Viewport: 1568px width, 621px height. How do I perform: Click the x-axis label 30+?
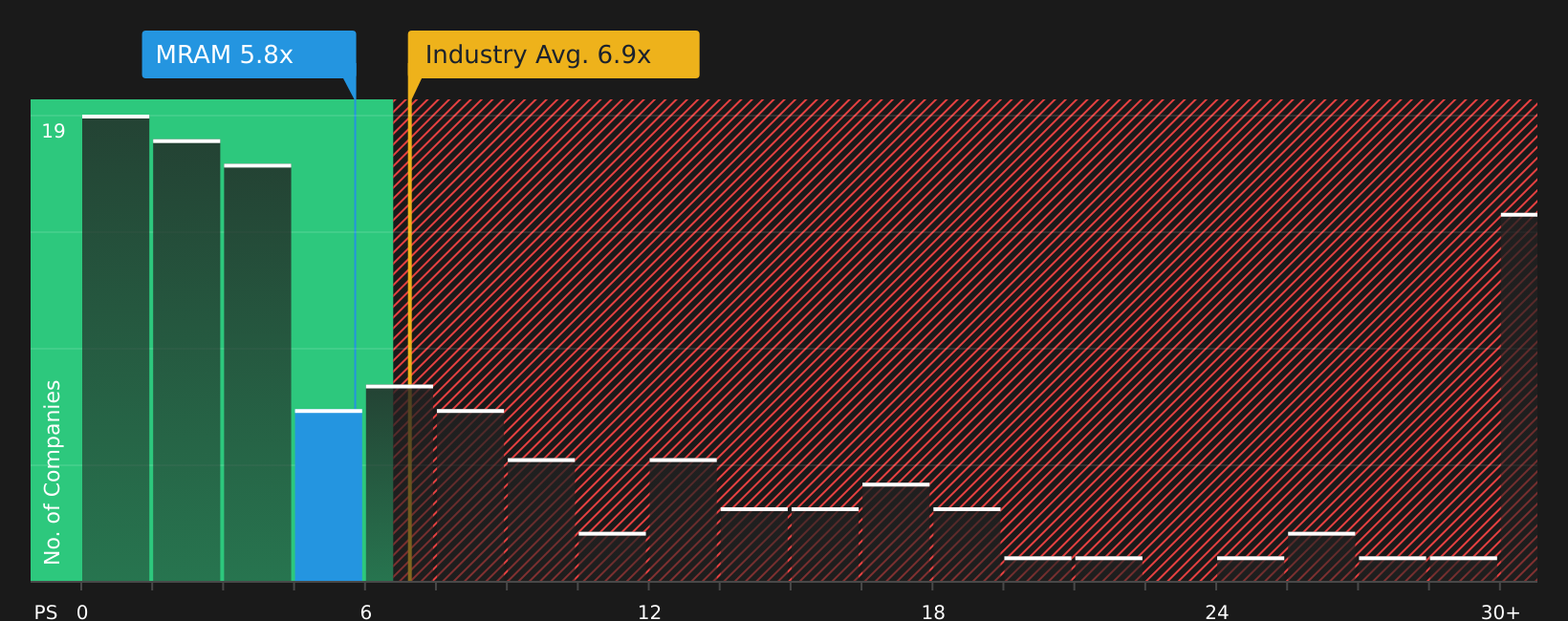(1500, 612)
